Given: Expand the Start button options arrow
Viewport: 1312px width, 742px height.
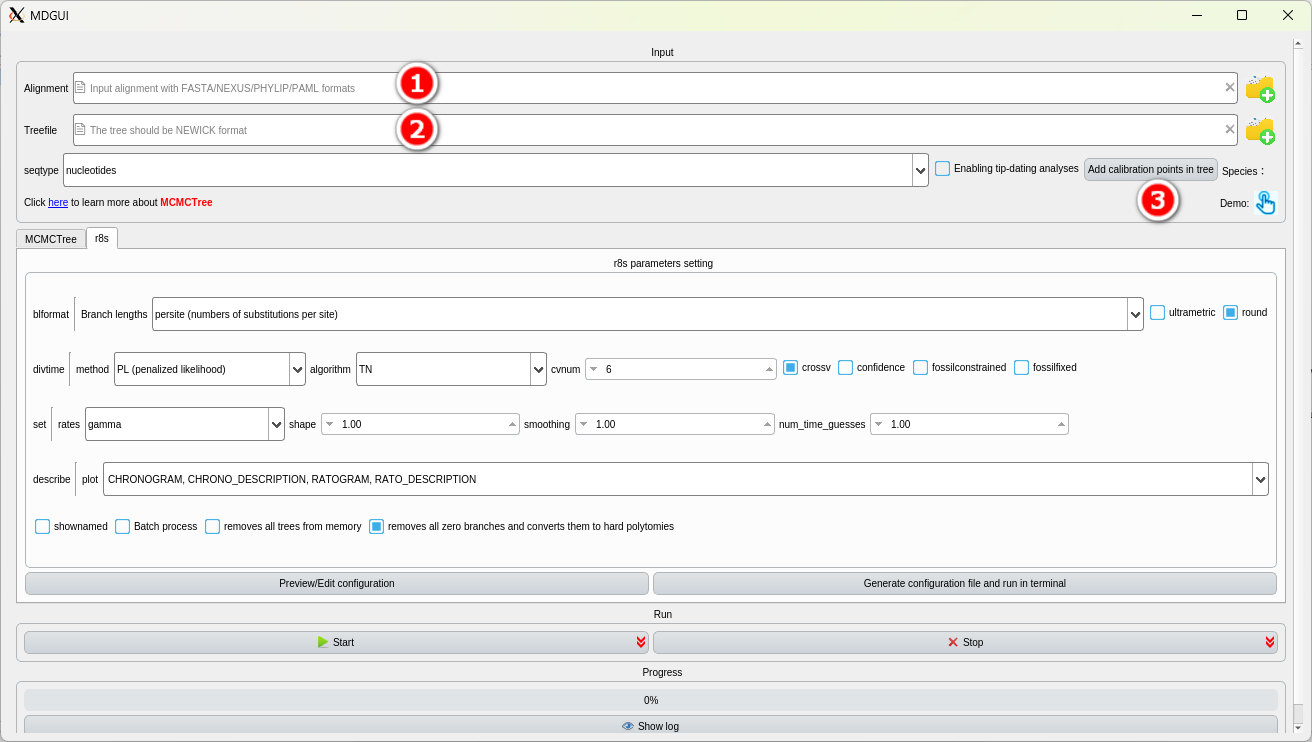Looking at the screenshot, I should pyautogui.click(x=640, y=642).
